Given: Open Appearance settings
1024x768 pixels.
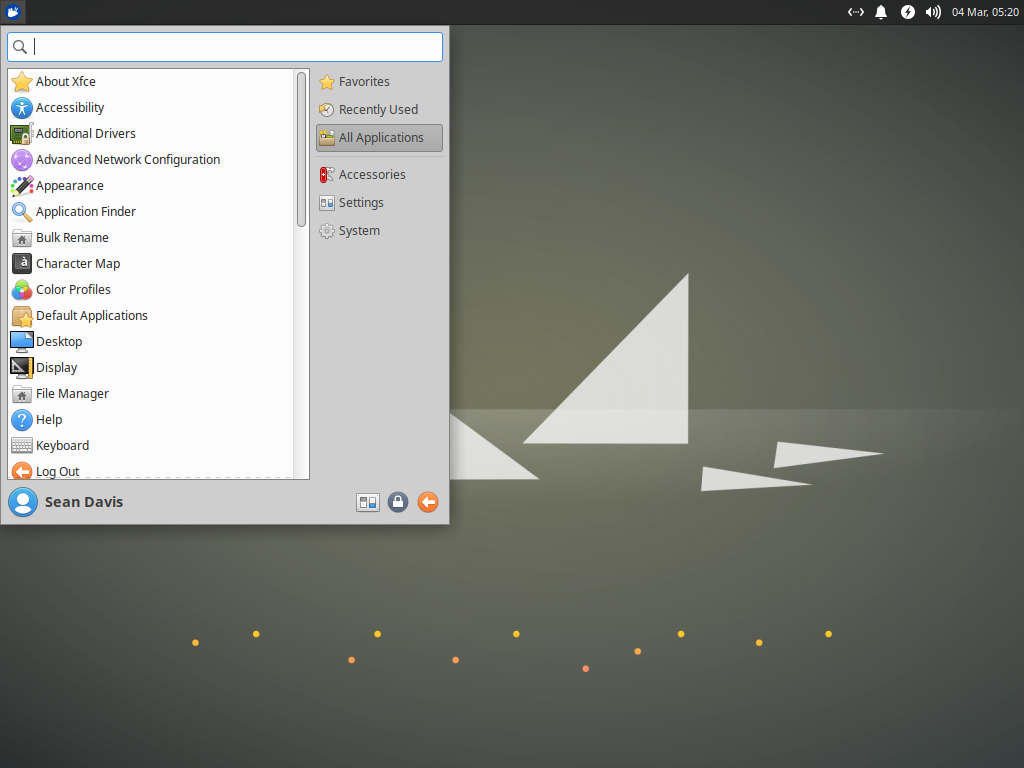Looking at the screenshot, I should coord(70,185).
